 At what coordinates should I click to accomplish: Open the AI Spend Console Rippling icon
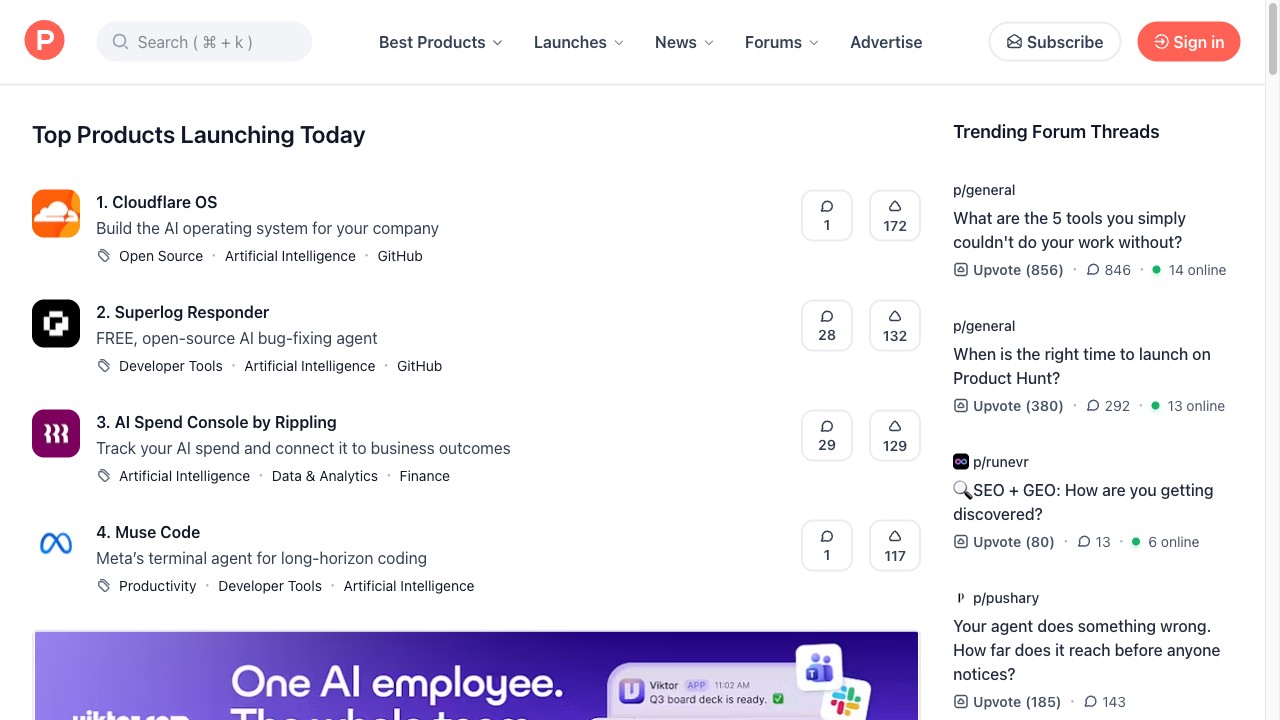click(x=56, y=433)
